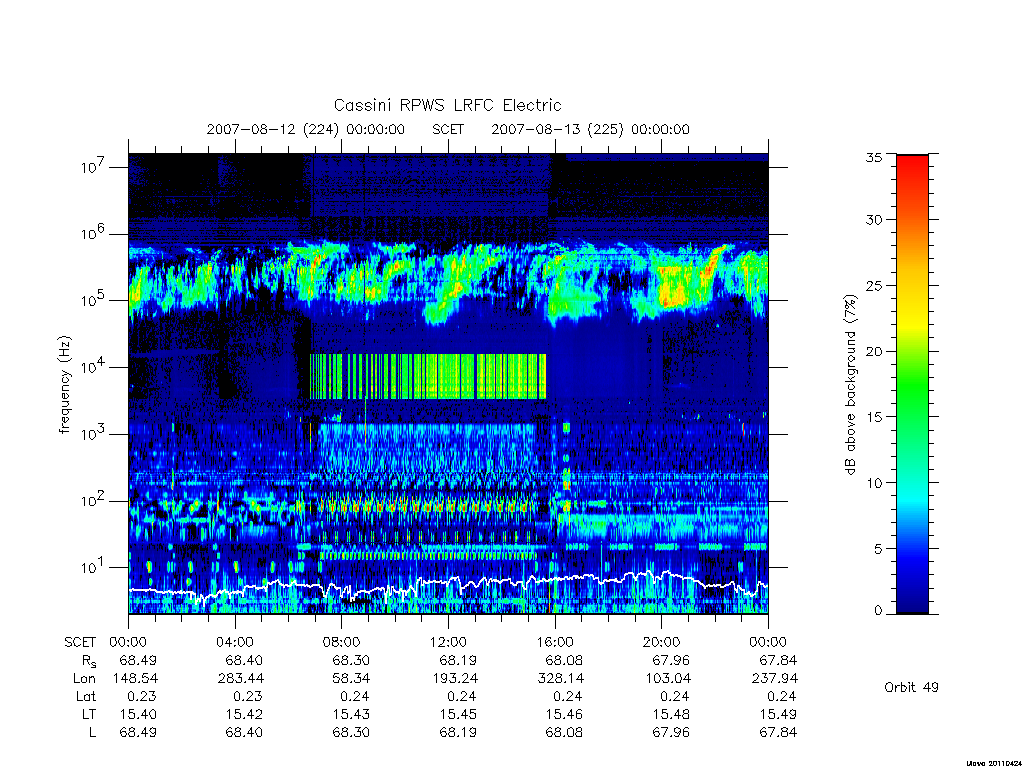
Task: Click the plot title Cassini RPWS LRFC Electric
Action: pyautogui.click(x=447, y=105)
